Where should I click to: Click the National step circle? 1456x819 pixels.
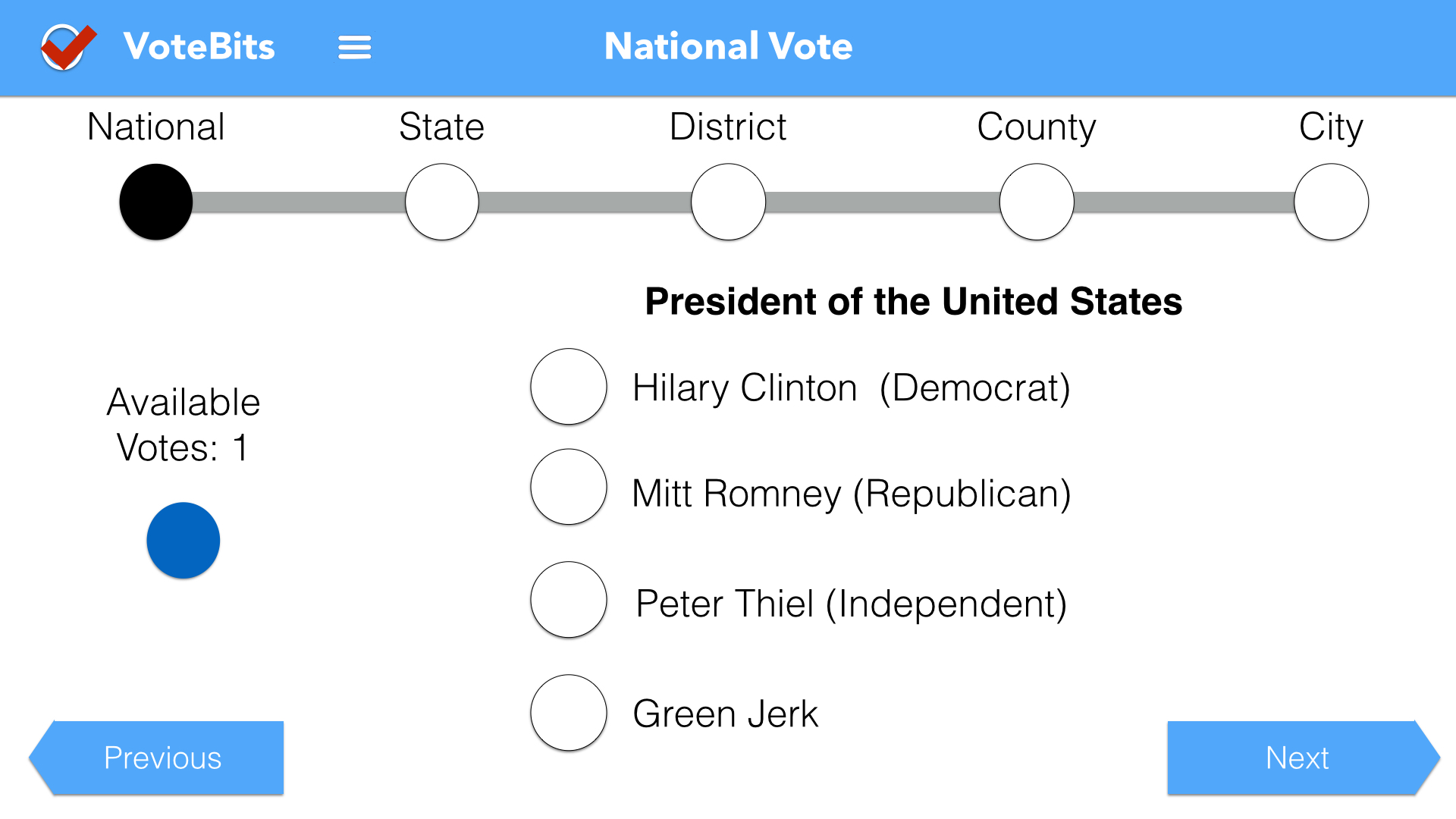coord(156,202)
